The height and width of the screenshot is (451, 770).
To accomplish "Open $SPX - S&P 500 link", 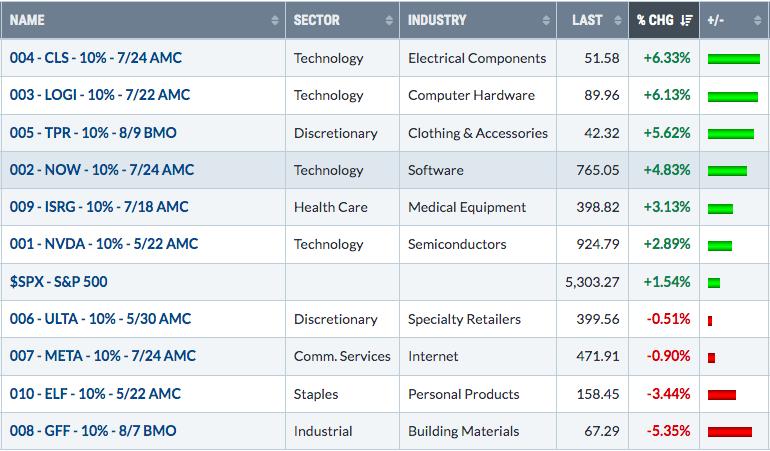I will pos(58,282).
